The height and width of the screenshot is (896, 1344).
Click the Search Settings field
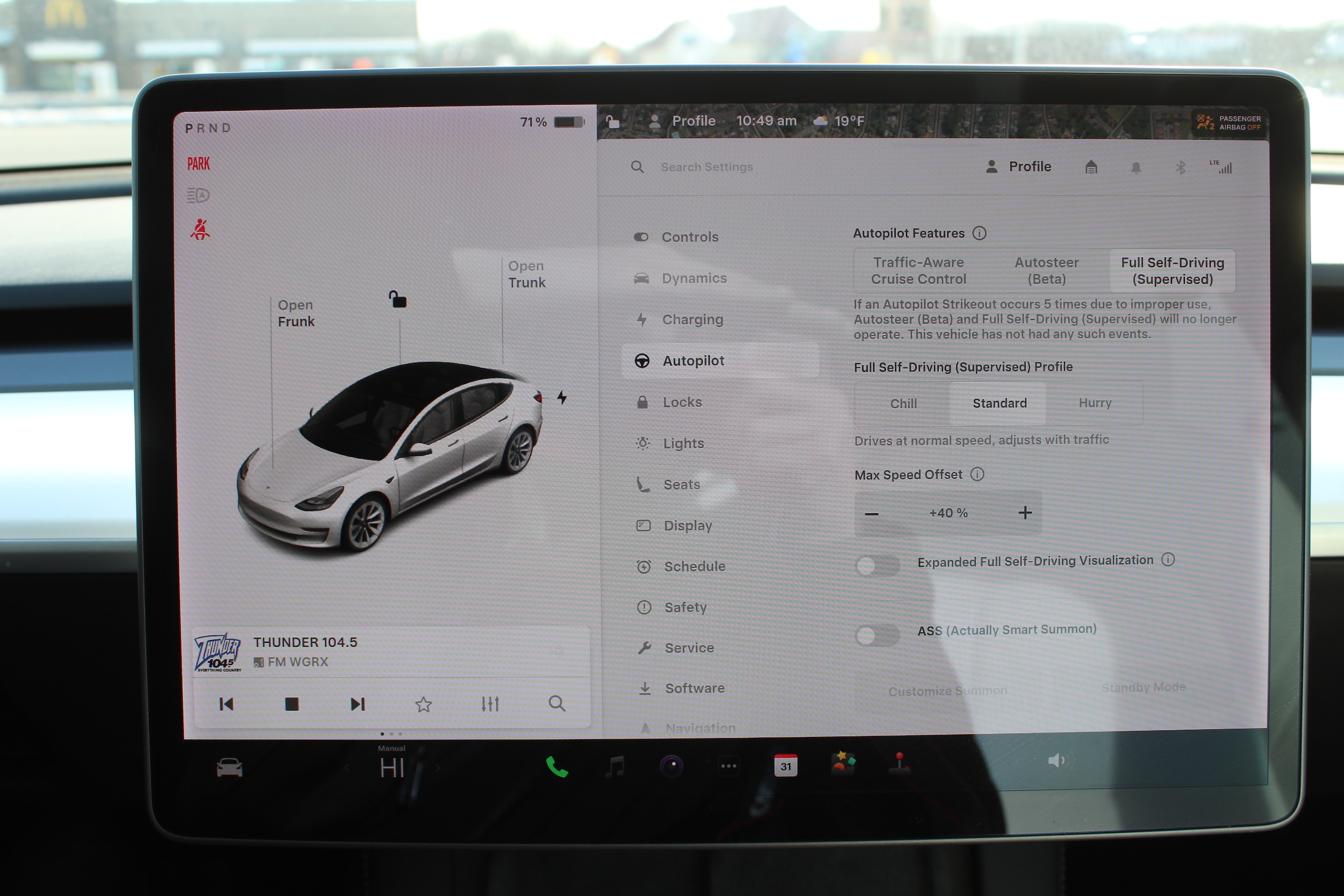coord(706,167)
